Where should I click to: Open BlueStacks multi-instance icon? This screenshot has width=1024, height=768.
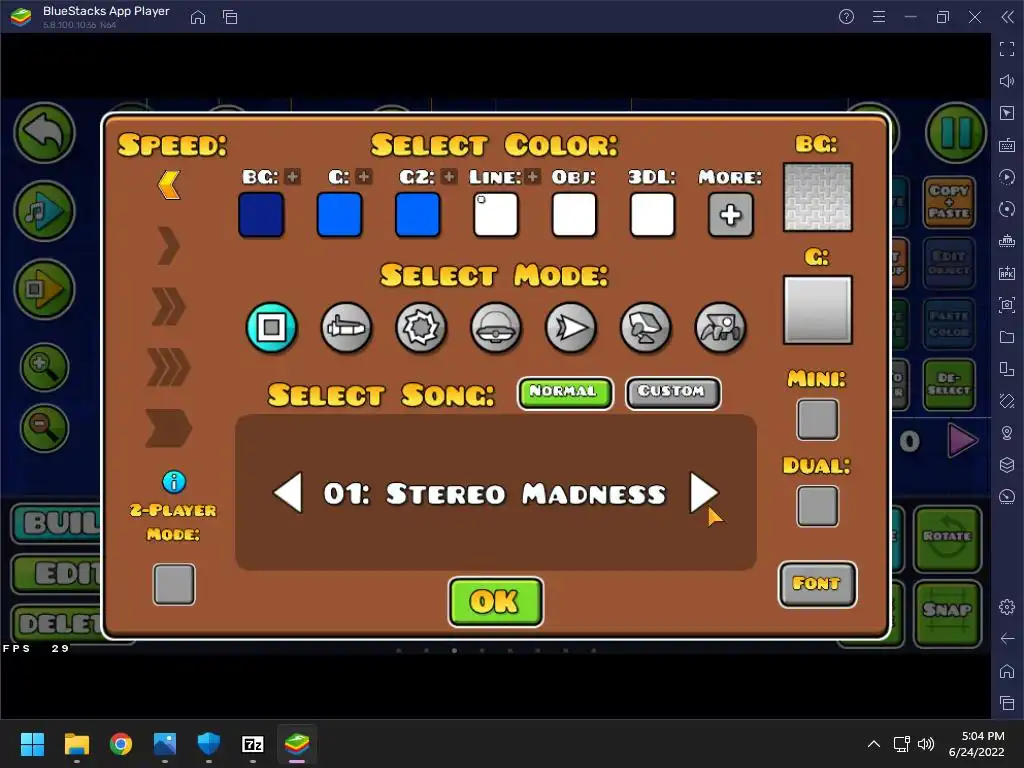230,18
